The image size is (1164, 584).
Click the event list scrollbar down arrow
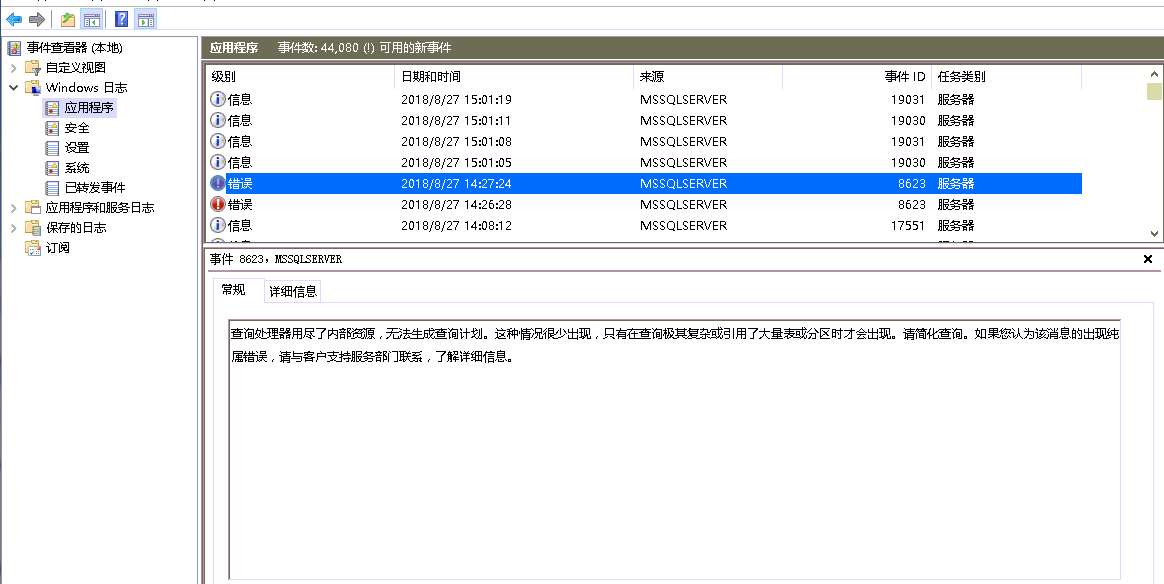tap(1154, 233)
